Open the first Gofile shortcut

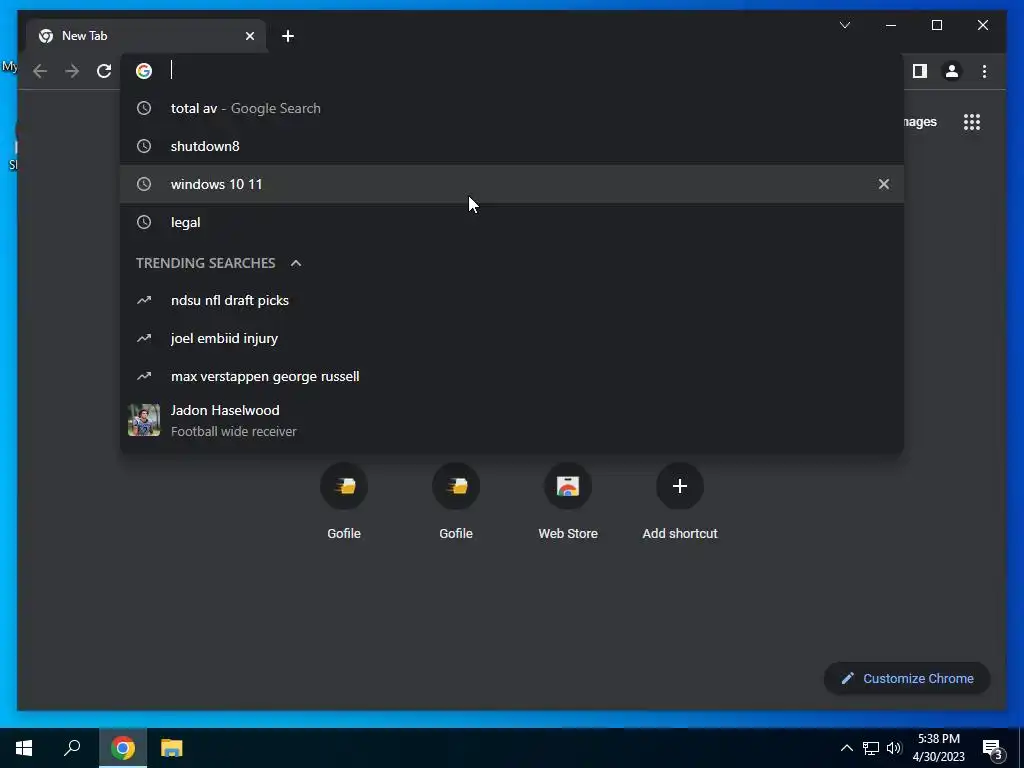tap(344, 502)
